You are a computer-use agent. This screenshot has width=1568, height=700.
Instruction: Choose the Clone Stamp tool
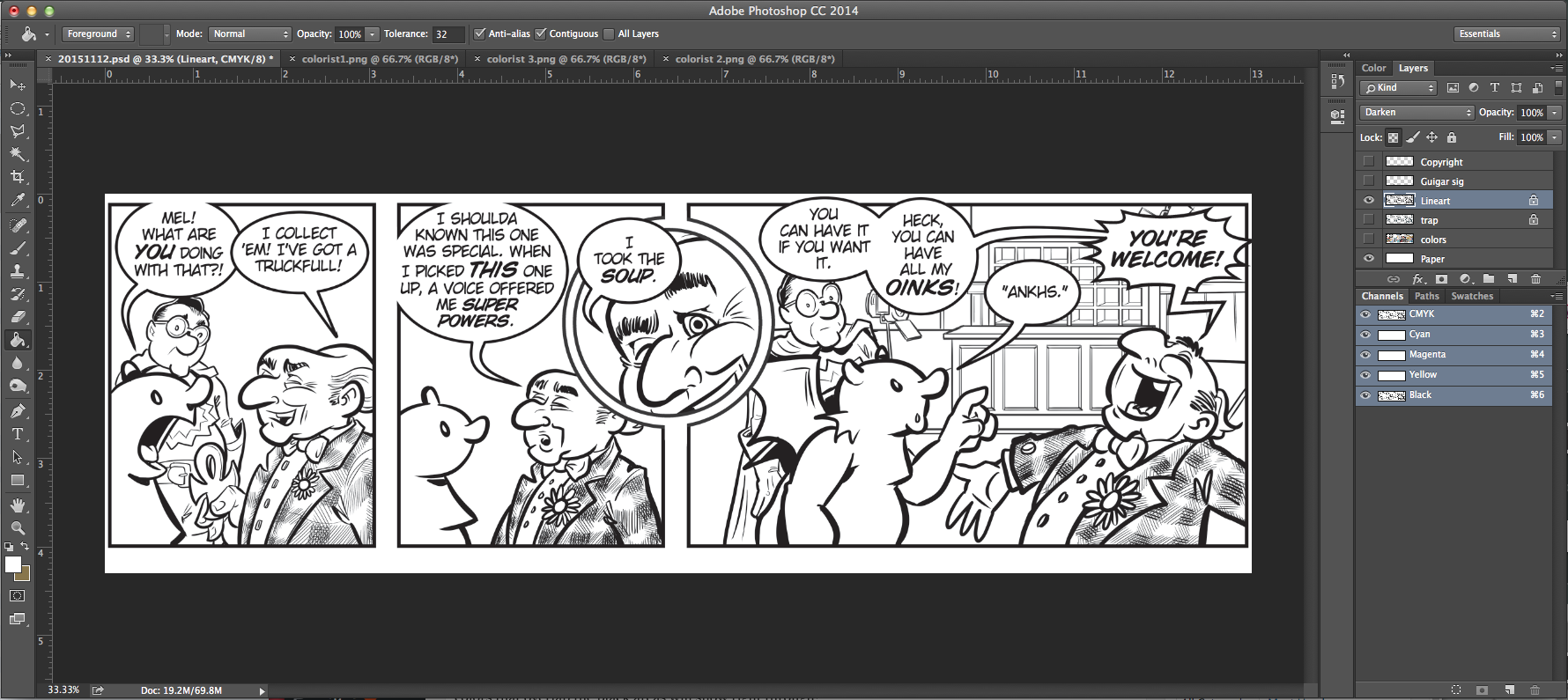(18, 271)
